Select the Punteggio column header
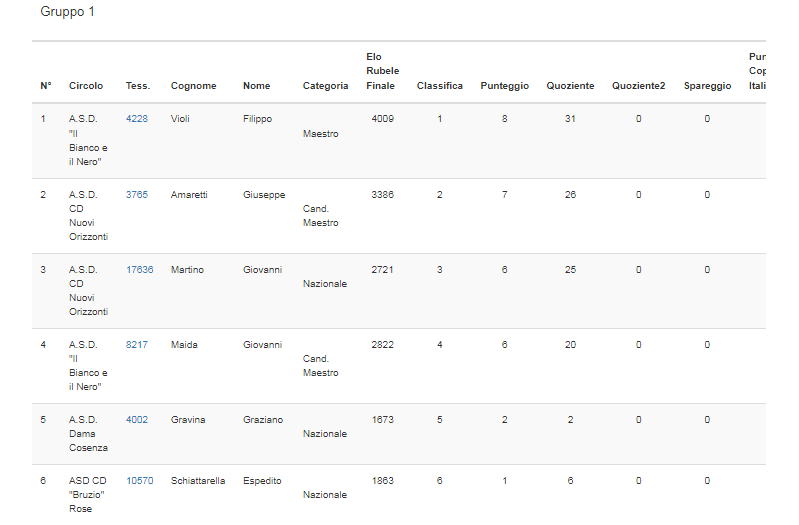 pos(504,86)
